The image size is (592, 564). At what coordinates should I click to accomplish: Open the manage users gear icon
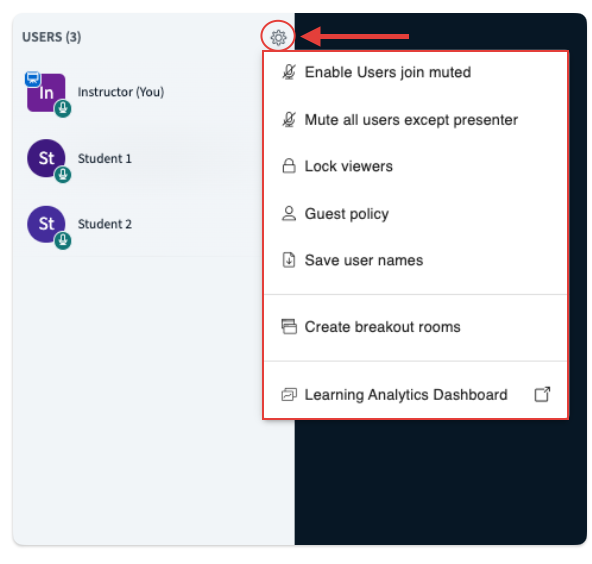[x=278, y=37]
